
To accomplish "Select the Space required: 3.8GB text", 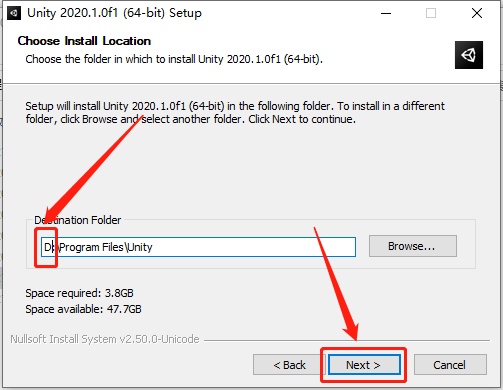I will click(x=79, y=293).
